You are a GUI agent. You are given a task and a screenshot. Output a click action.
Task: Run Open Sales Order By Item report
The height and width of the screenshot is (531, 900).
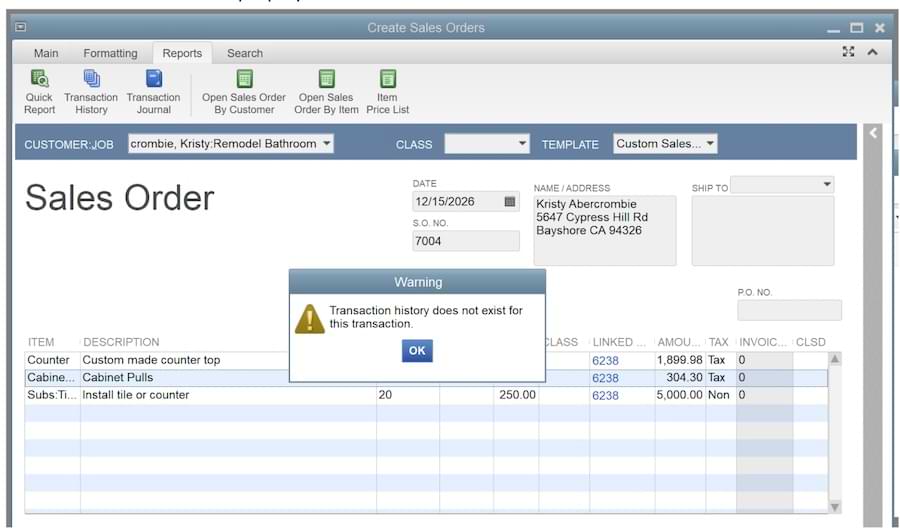[326, 92]
